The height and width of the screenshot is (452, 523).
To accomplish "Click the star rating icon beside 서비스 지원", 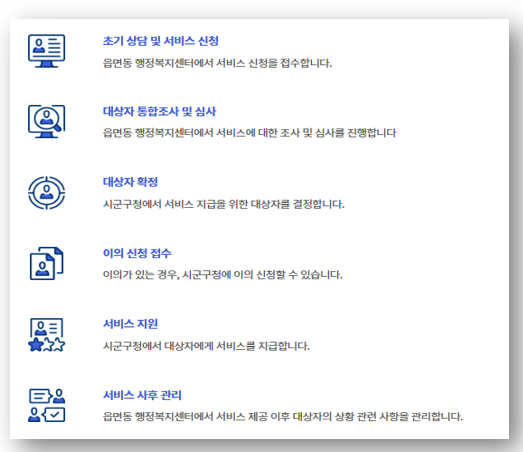I will pos(46,335).
